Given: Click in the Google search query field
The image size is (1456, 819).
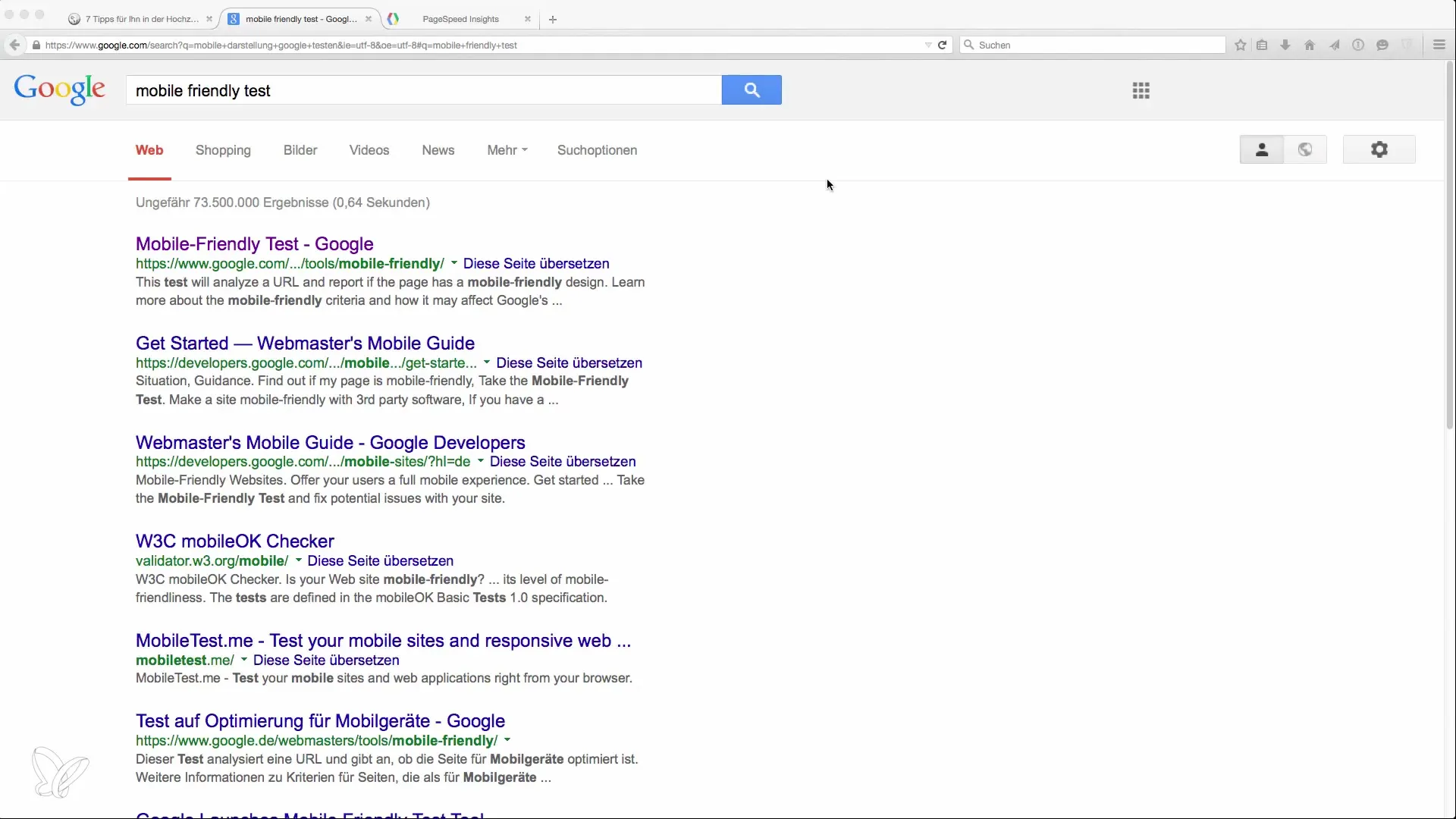Looking at the screenshot, I should (x=424, y=90).
